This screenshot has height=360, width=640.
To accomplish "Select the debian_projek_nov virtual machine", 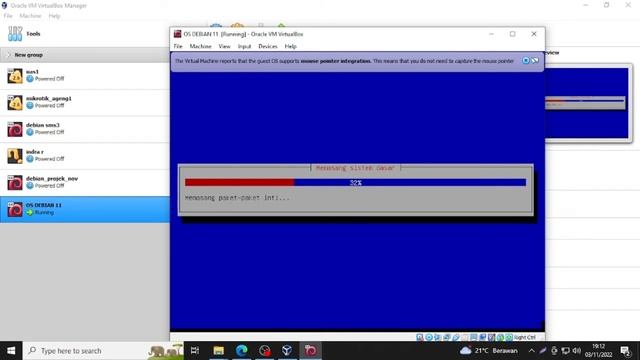I will [x=84, y=182].
